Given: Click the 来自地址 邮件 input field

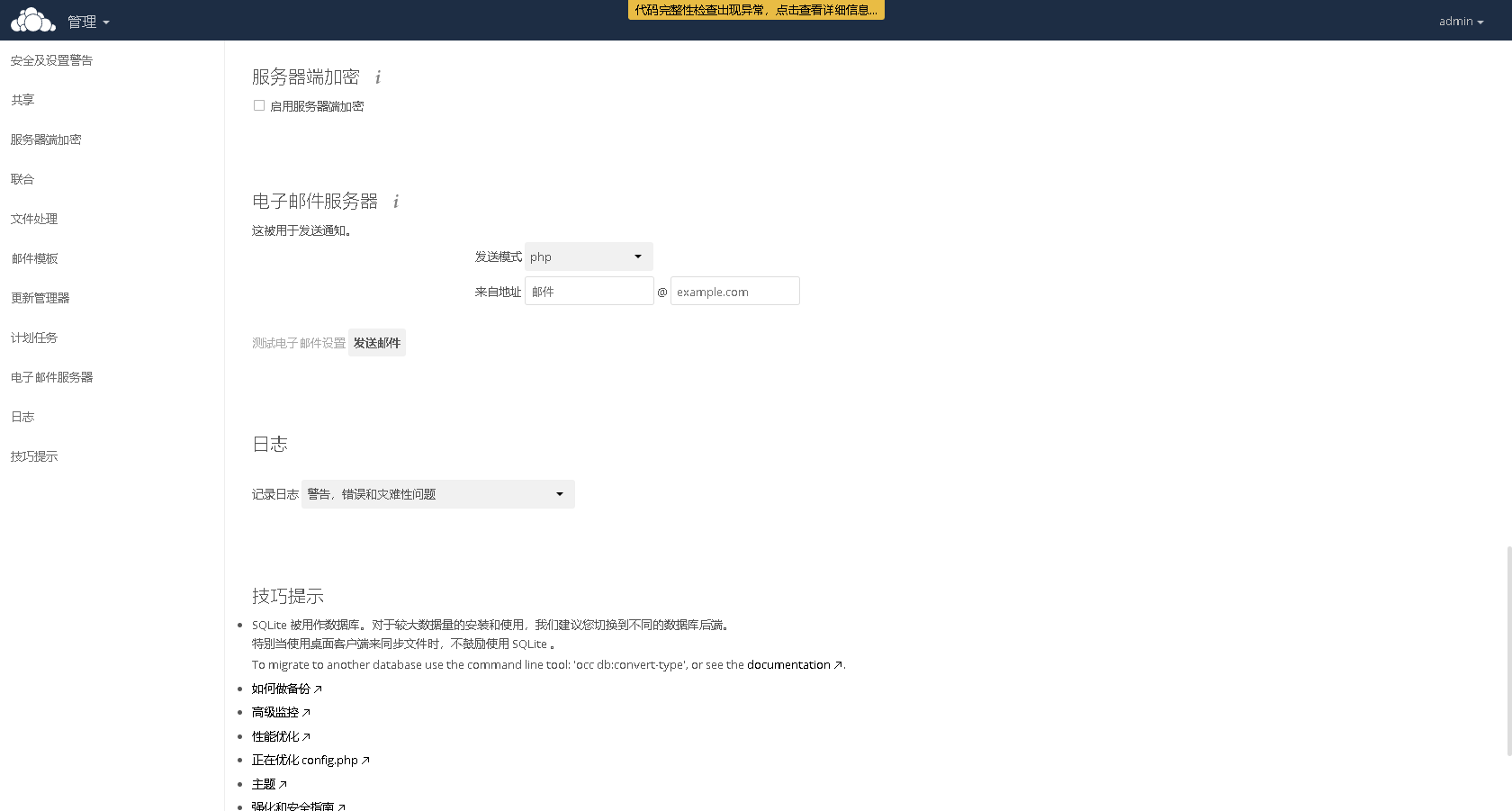Looking at the screenshot, I should click(x=589, y=291).
